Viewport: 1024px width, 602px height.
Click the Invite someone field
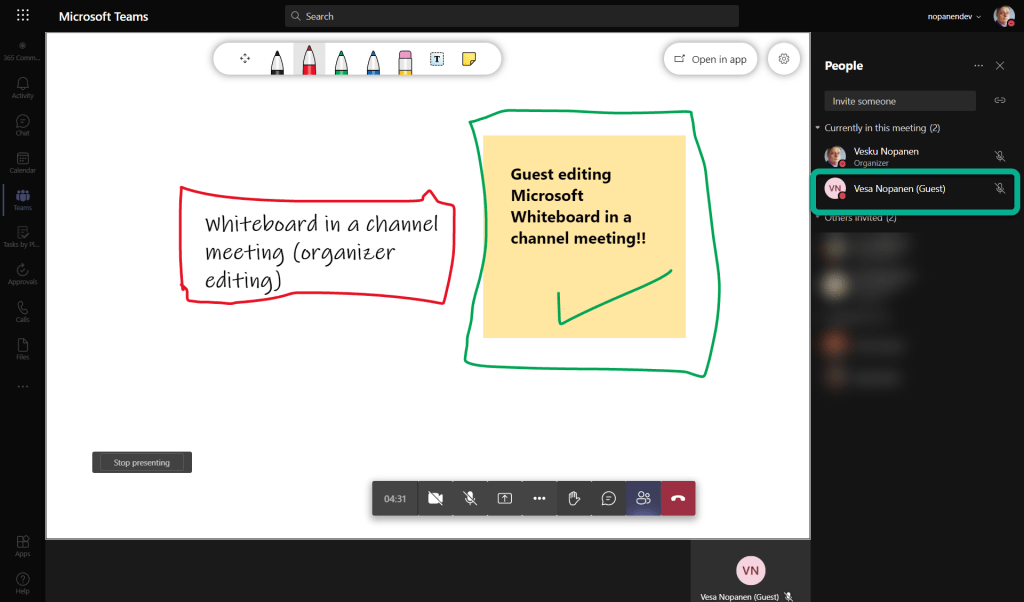pos(899,101)
